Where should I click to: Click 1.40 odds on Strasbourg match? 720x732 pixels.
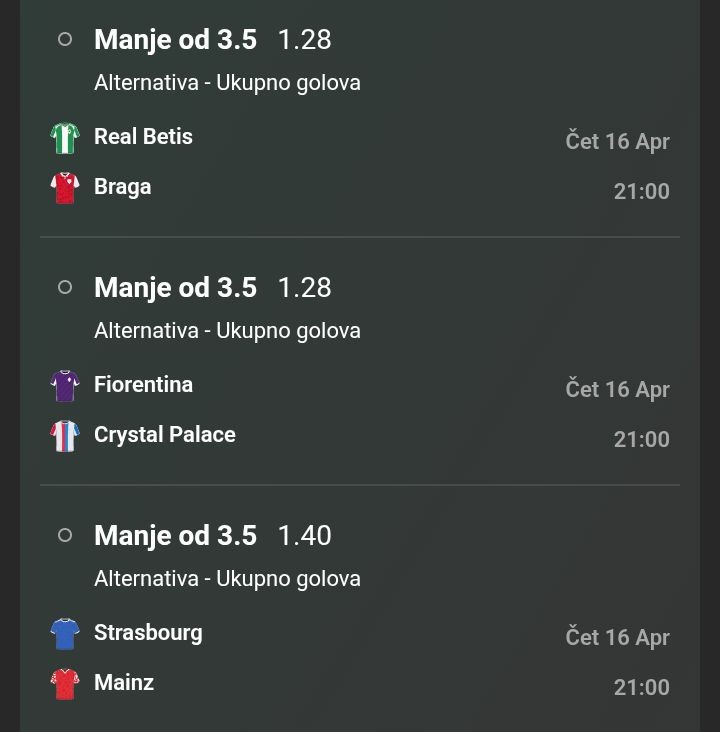(x=304, y=536)
